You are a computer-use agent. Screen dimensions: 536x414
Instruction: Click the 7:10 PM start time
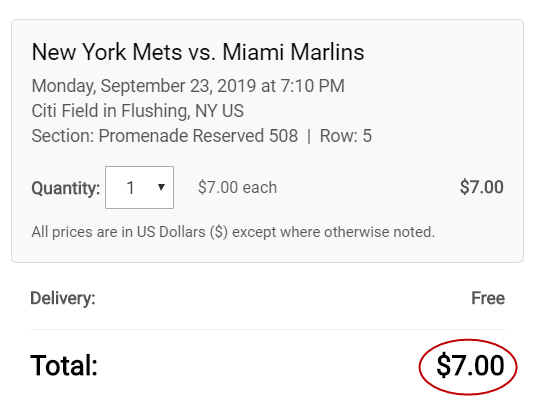pyautogui.click(x=312, y=85)
